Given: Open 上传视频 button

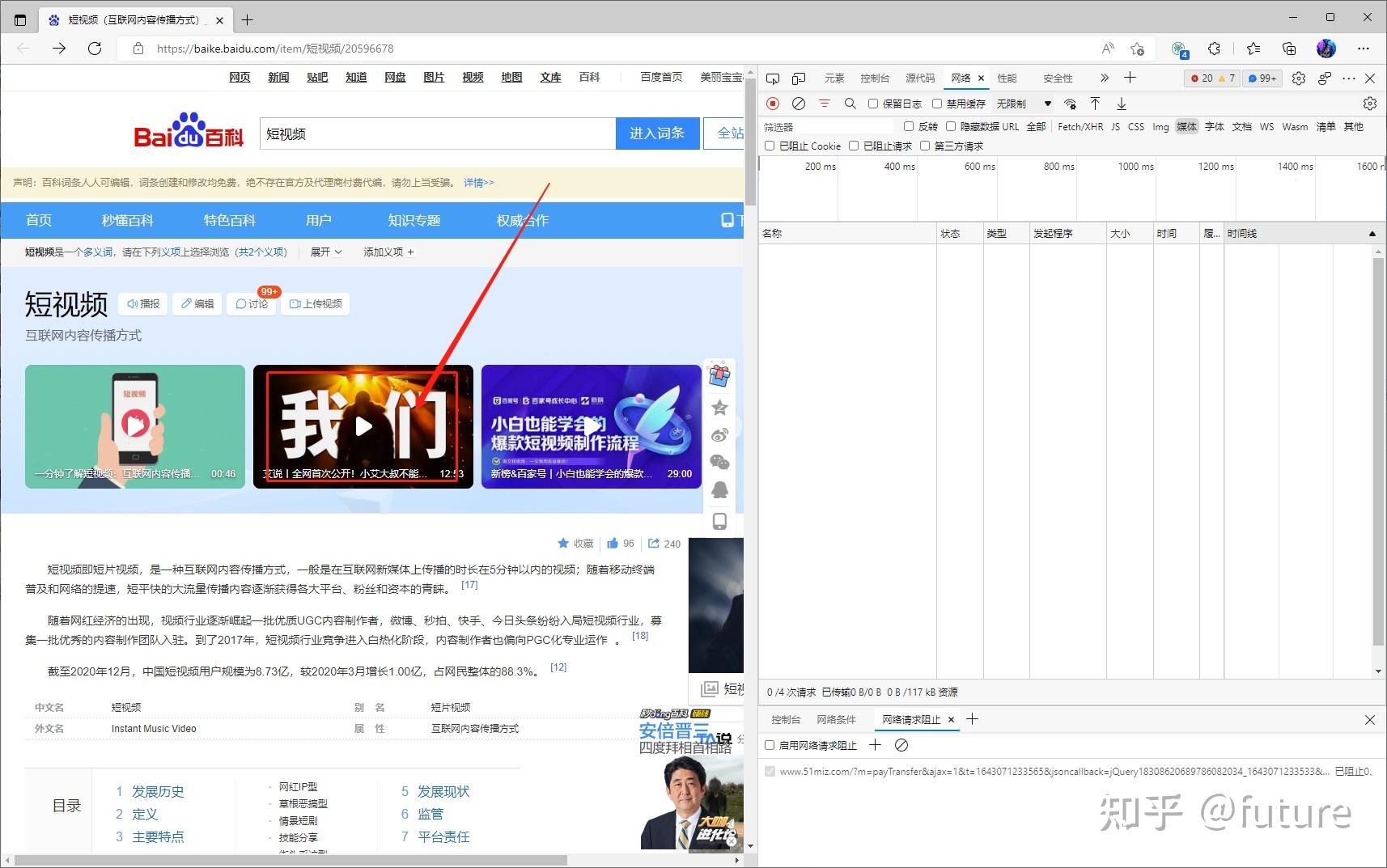Looking at the screenshot, I should pos(316,303).
